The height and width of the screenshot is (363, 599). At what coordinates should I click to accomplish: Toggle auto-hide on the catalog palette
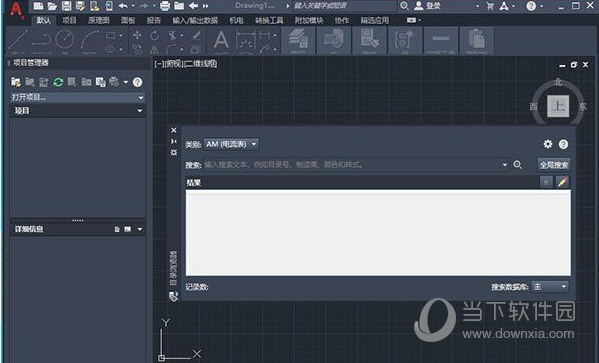174,141
